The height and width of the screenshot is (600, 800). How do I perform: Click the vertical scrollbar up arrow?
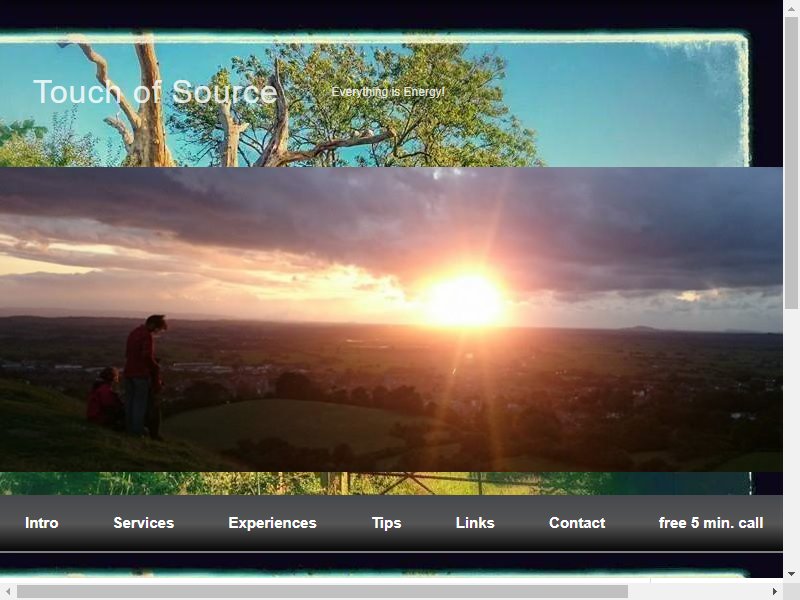coord(791,8)
